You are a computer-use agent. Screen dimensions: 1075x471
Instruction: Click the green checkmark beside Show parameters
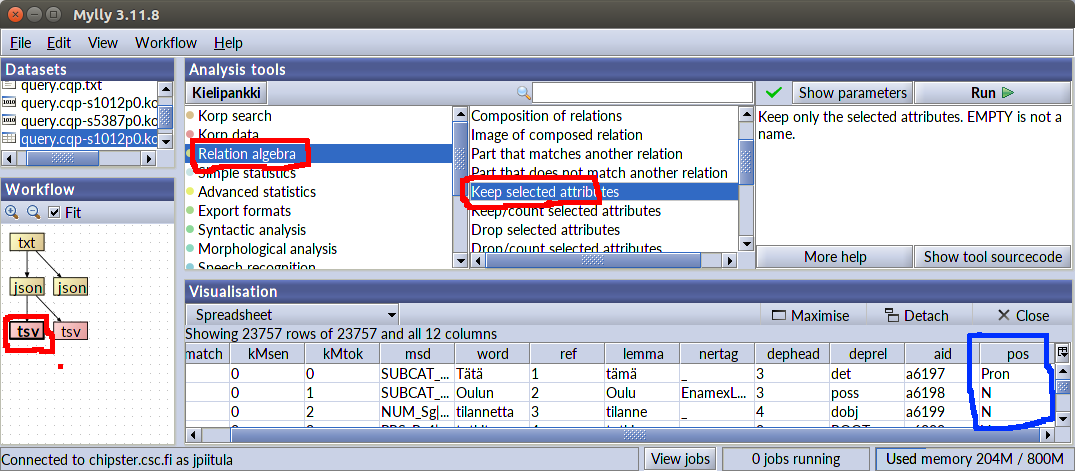[773, 93]
